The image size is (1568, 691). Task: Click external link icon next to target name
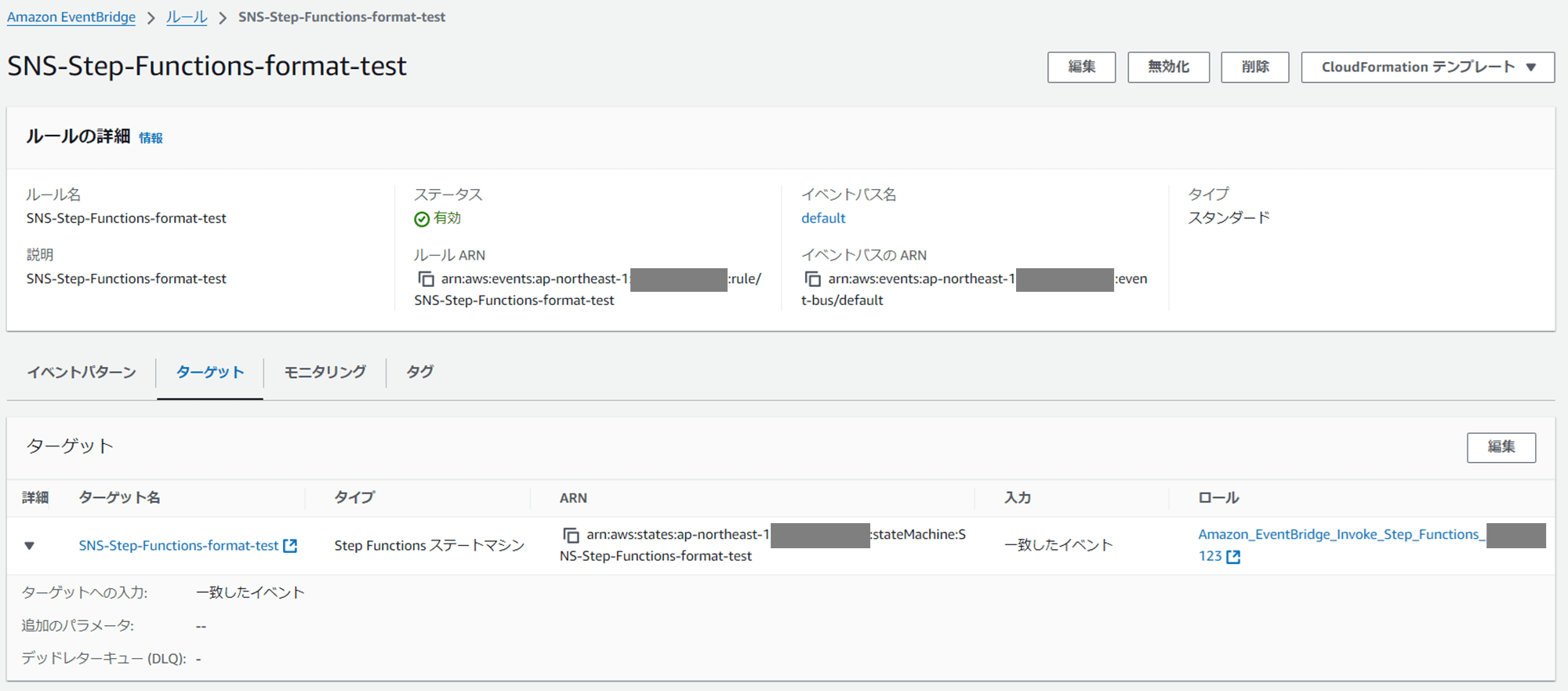(x=290, y=545)
